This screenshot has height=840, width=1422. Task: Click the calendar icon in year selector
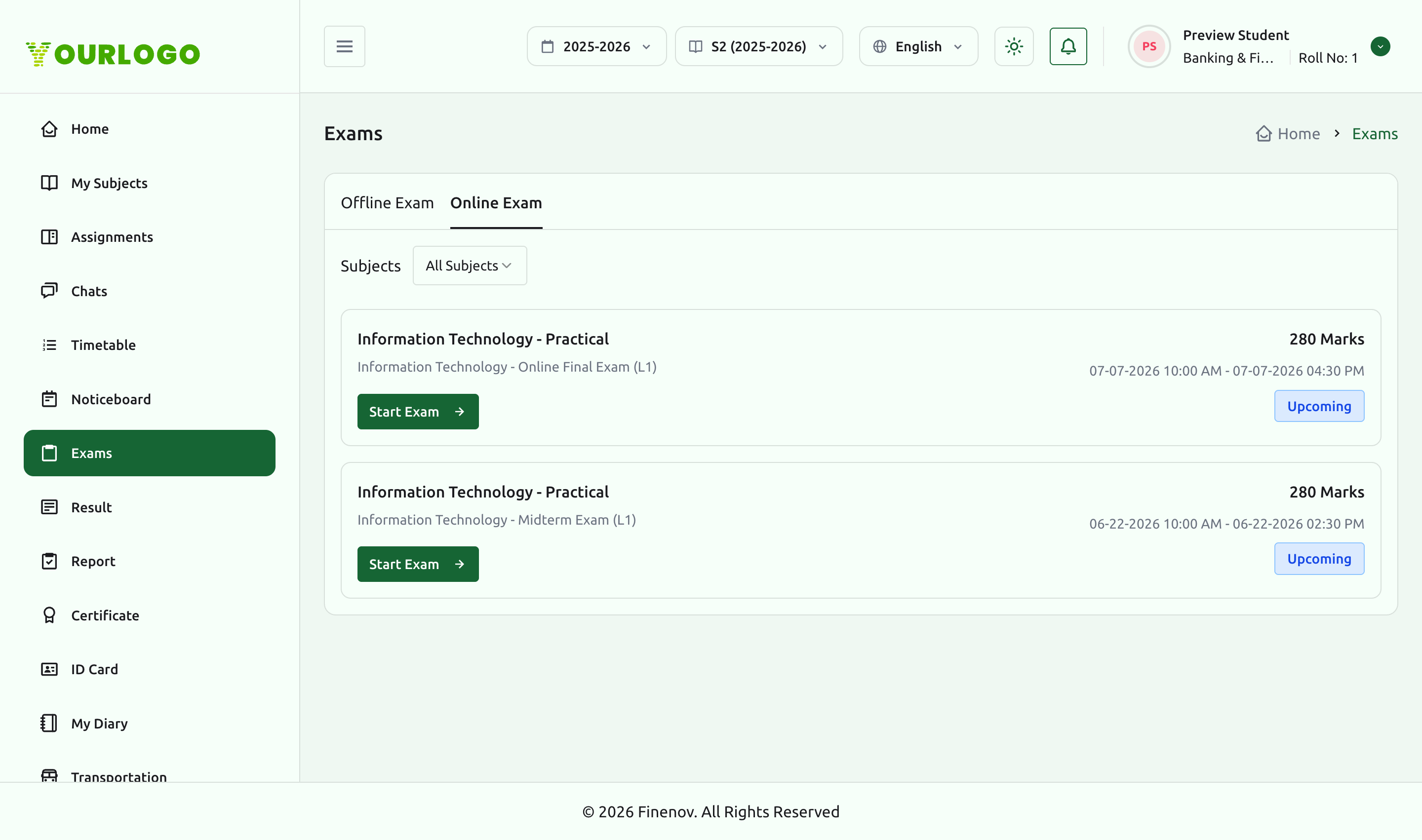[x=547, y=46]
